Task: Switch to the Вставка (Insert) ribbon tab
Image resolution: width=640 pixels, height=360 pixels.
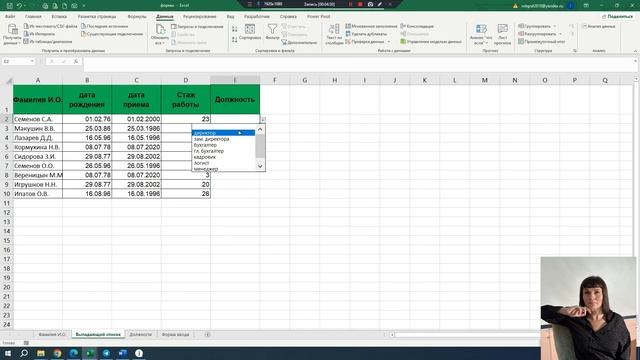Action: point(59,16)
